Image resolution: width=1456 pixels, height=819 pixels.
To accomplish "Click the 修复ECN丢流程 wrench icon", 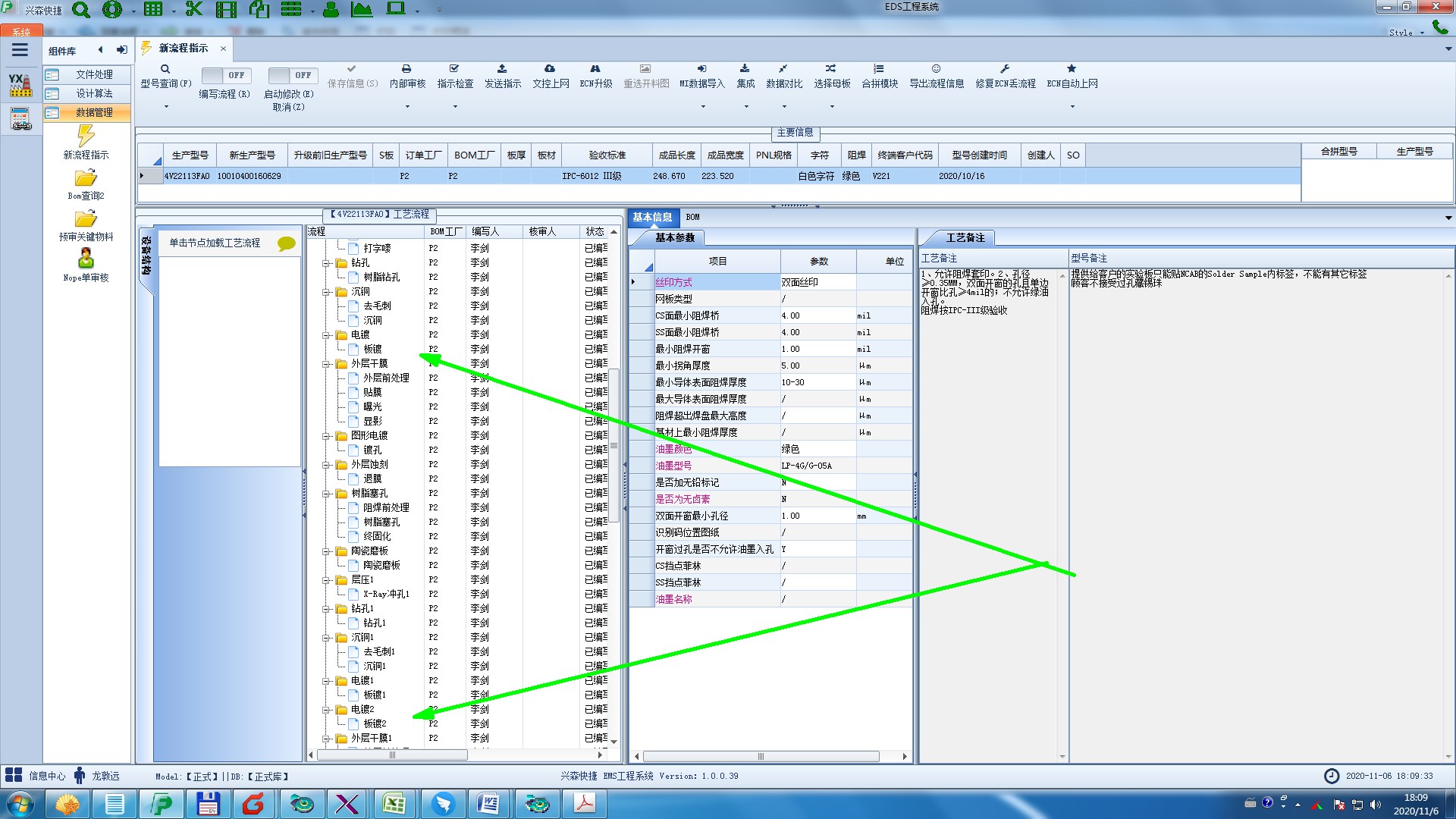I will click(1005, 69).
